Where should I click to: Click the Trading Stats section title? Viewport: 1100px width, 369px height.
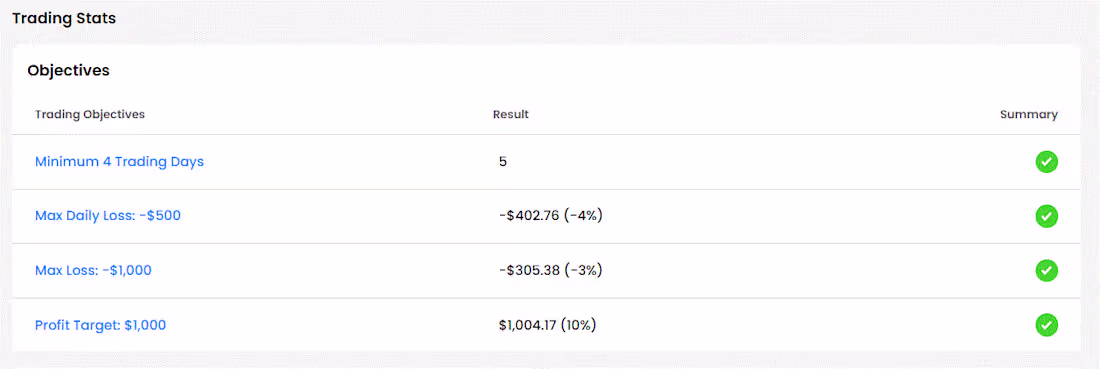point(64,19)
